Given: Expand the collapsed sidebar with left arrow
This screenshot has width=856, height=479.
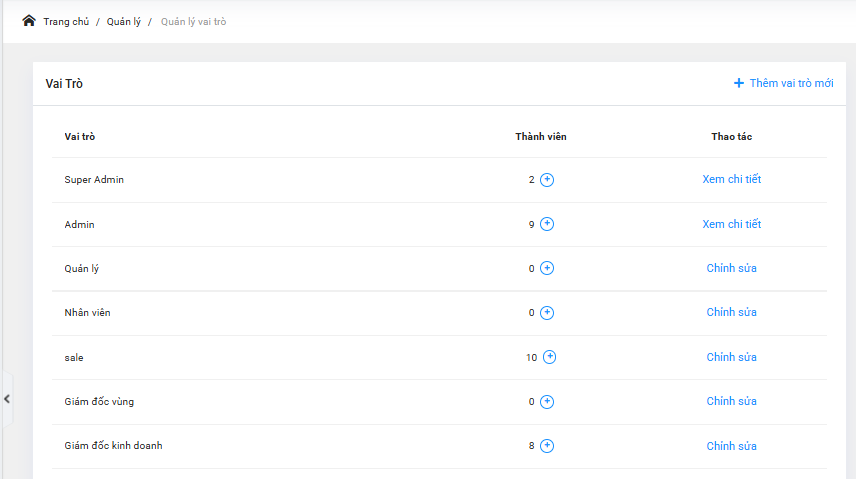Looking at the screenshot, I should 7,399.
